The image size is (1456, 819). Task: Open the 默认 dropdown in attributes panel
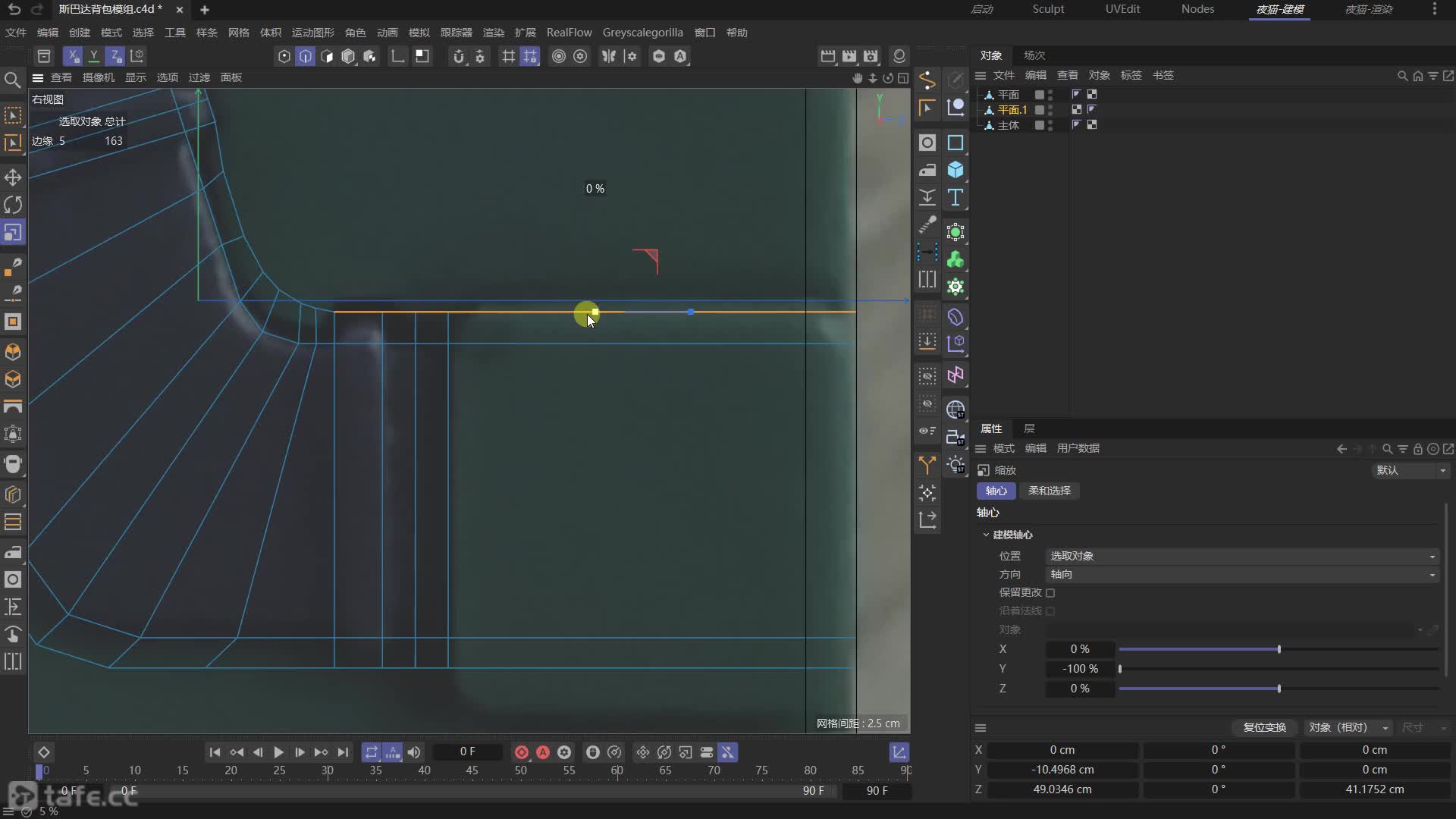[1410, 470]
